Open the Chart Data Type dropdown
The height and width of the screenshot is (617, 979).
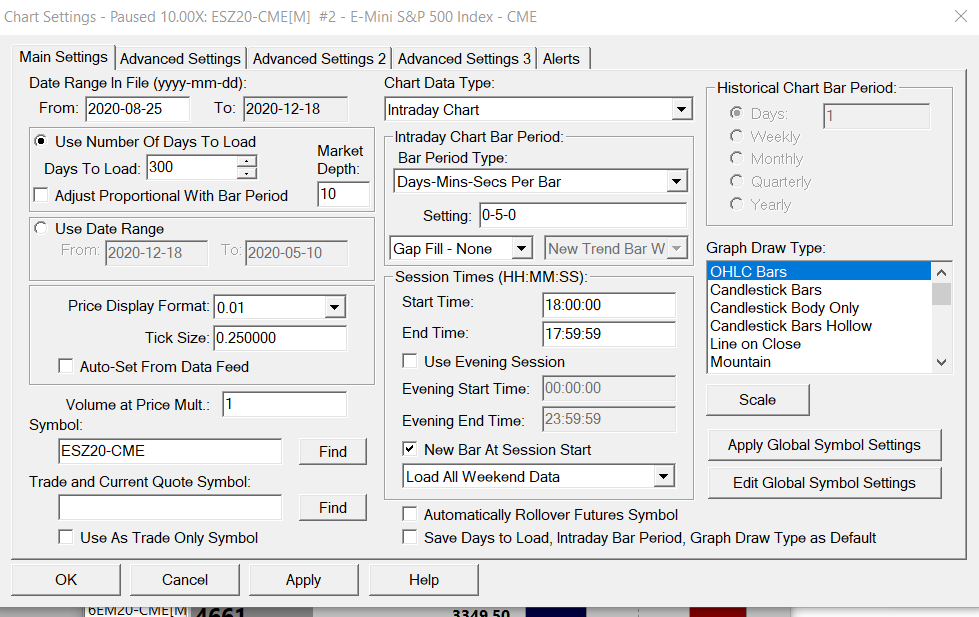coord(682,110)
